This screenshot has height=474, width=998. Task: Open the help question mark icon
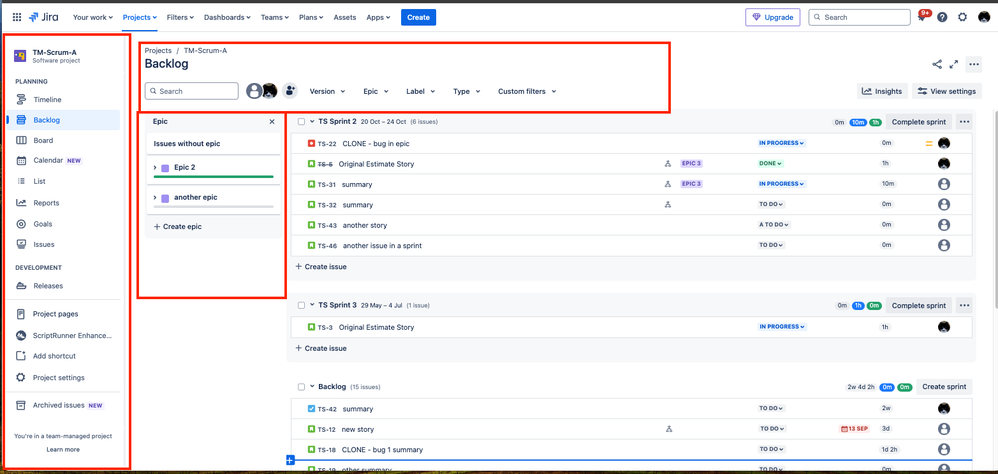point(942,17)
